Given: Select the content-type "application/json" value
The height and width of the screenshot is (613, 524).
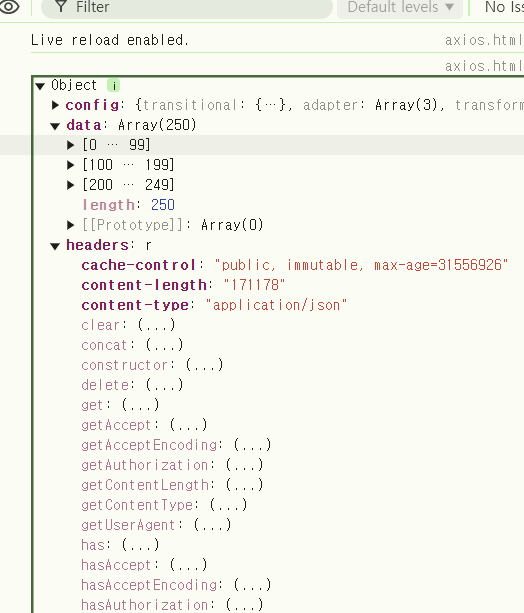Looking at the screenshot, I should tap(276, 305).
